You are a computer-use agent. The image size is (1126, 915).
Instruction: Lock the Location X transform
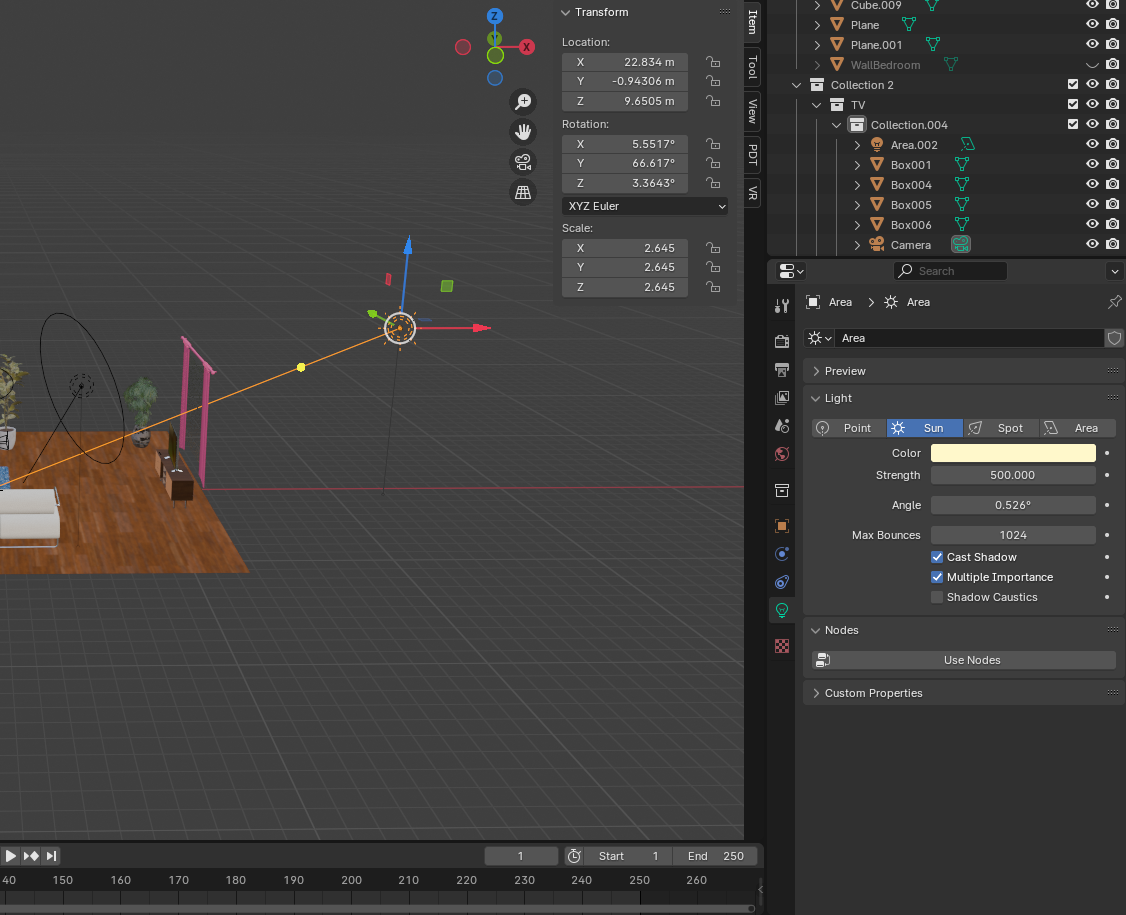713,62
